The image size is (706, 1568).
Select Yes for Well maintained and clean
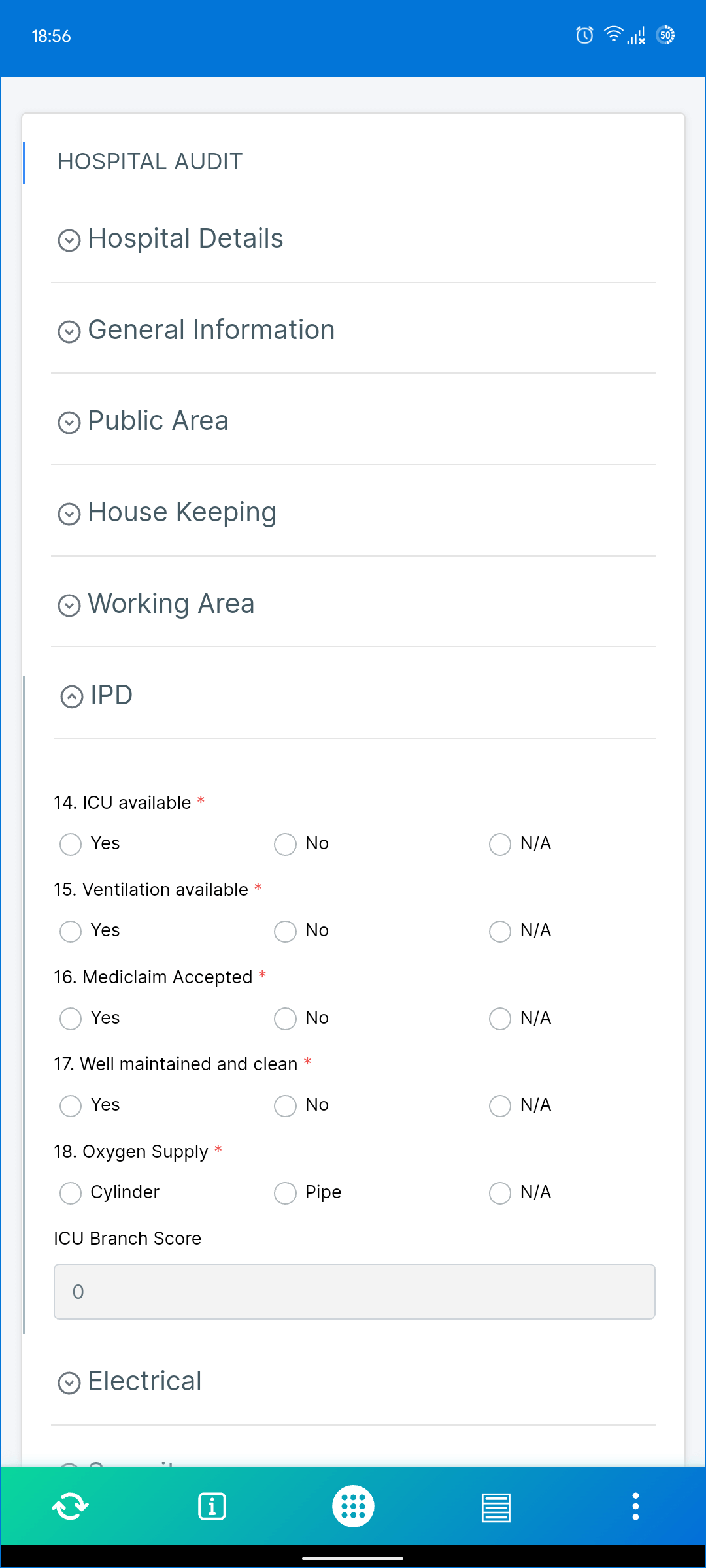point(70,1105)
